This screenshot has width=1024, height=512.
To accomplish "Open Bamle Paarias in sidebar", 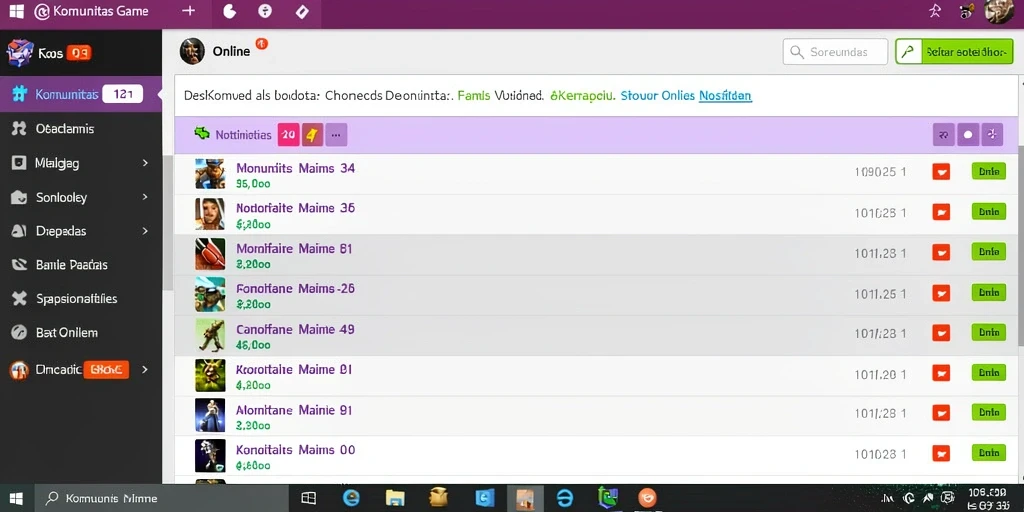I will (72, 264).
